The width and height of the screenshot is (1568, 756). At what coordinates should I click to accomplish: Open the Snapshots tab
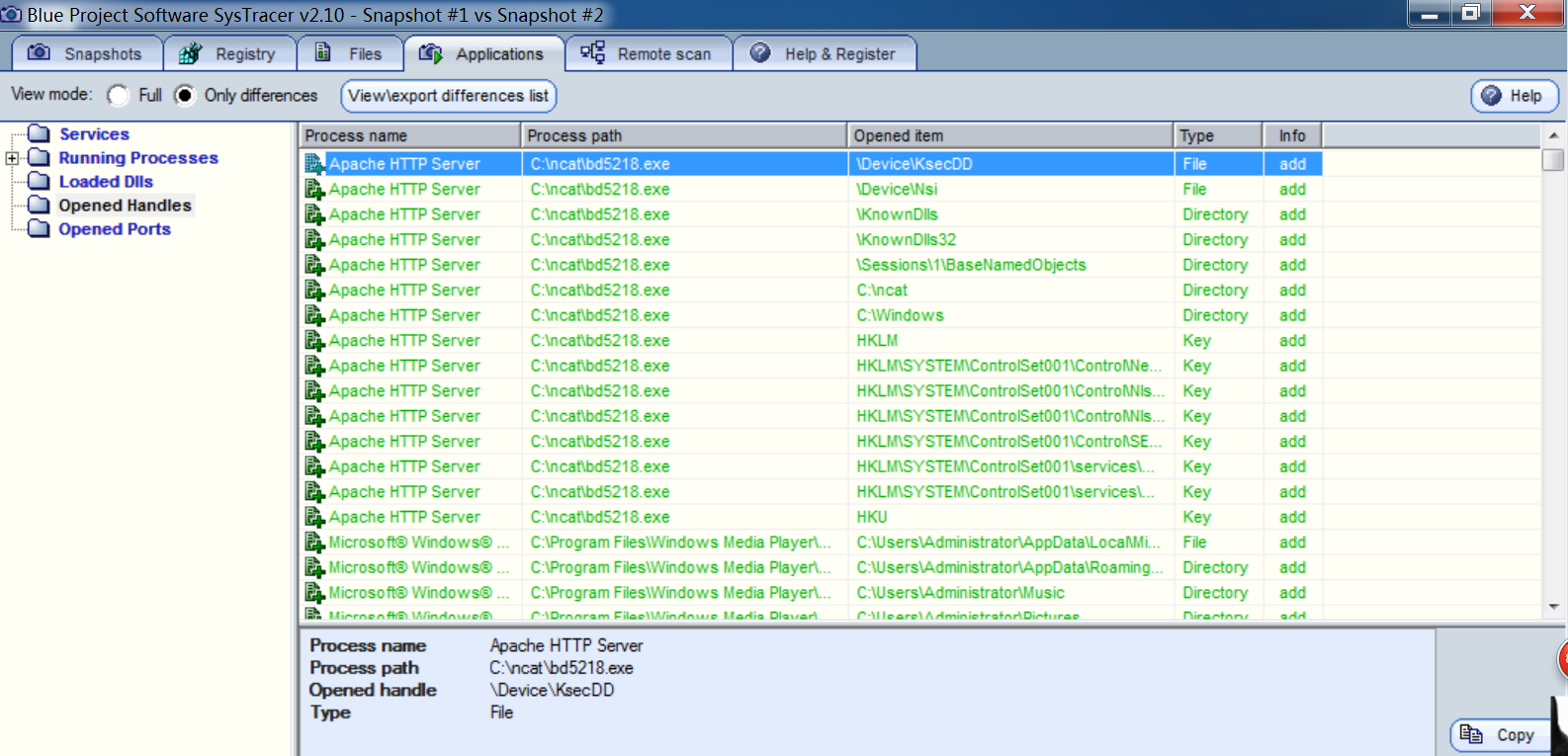coord(86,53)
